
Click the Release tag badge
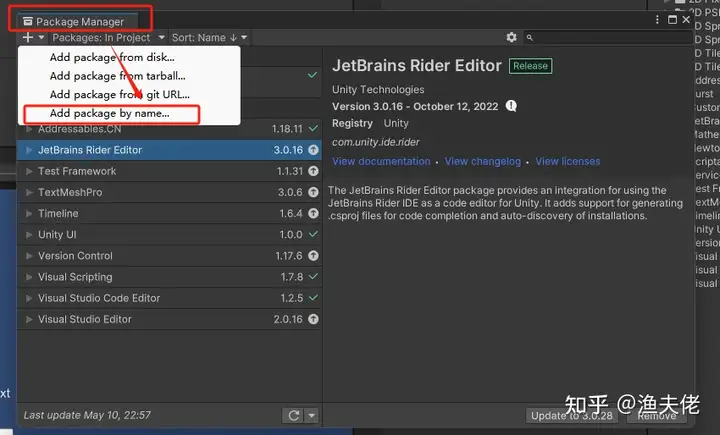[530, 66]
